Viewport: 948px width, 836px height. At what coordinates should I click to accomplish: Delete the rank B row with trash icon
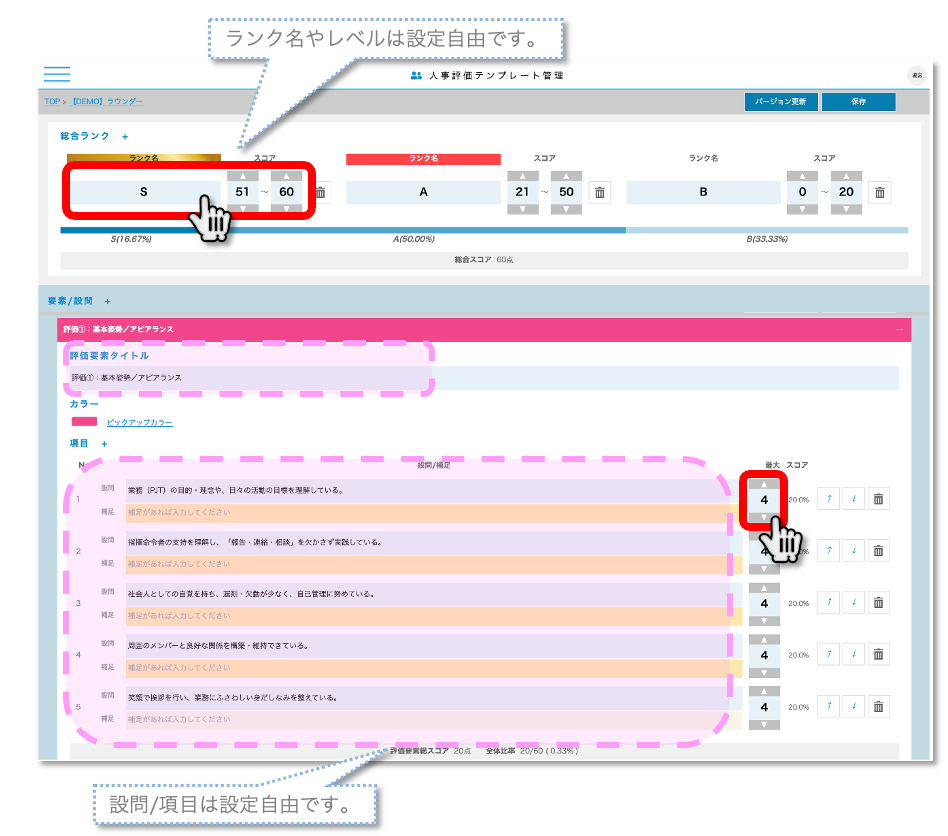pos(879,193)
